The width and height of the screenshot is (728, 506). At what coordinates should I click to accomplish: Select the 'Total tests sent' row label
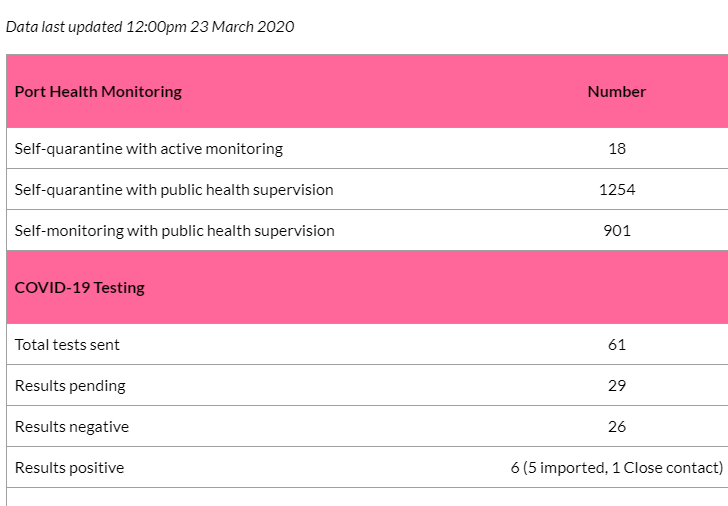pos(67,345)
